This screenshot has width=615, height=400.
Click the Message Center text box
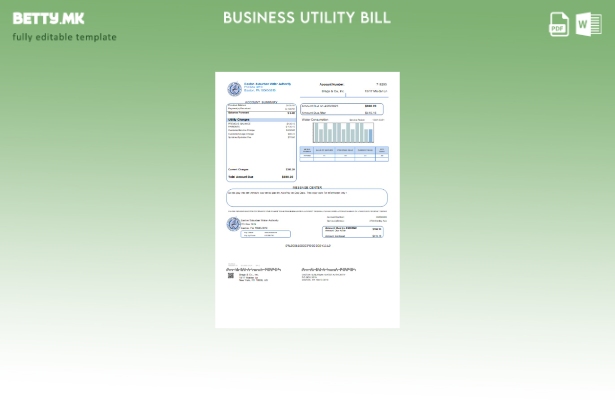307,197
